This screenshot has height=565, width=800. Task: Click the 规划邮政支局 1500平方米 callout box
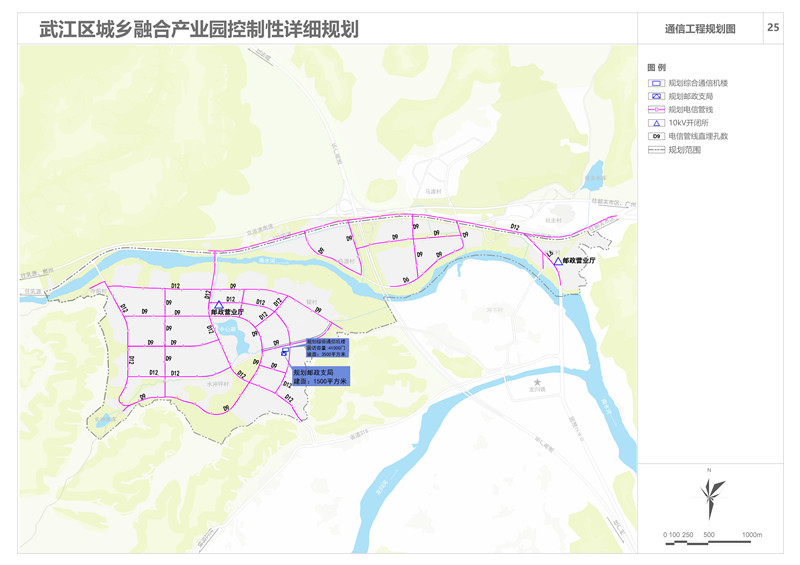[321, 376]
